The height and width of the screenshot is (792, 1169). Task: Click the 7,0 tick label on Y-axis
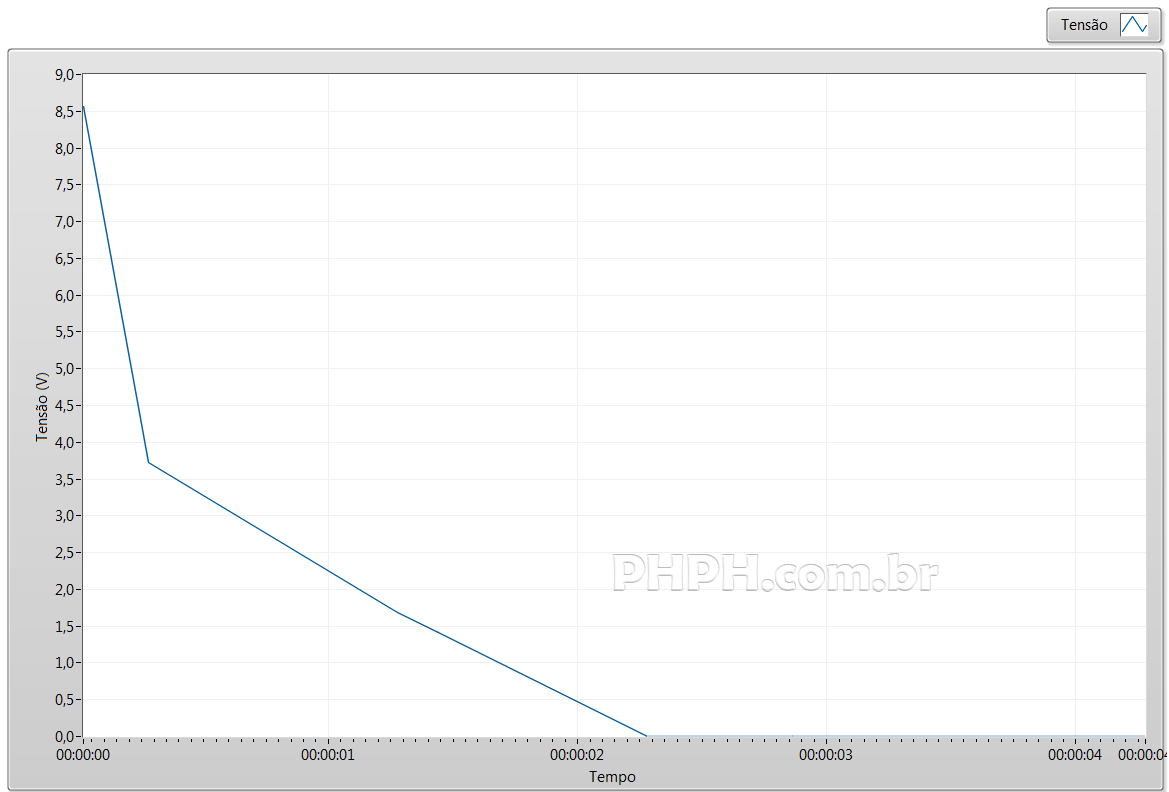tap(65, 221)
